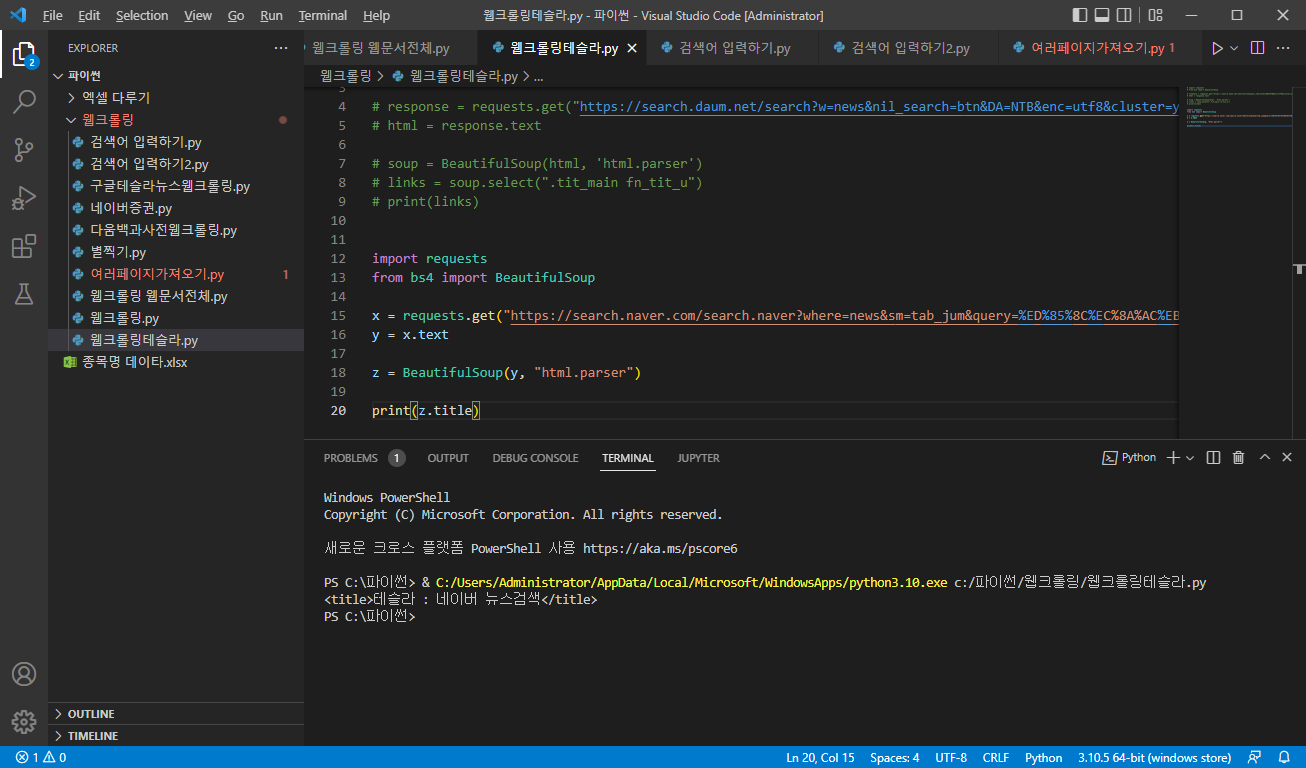Viewport: 1306px width, 768px height.
Task: Open the Selection menu
Action: tap(142, 15)
